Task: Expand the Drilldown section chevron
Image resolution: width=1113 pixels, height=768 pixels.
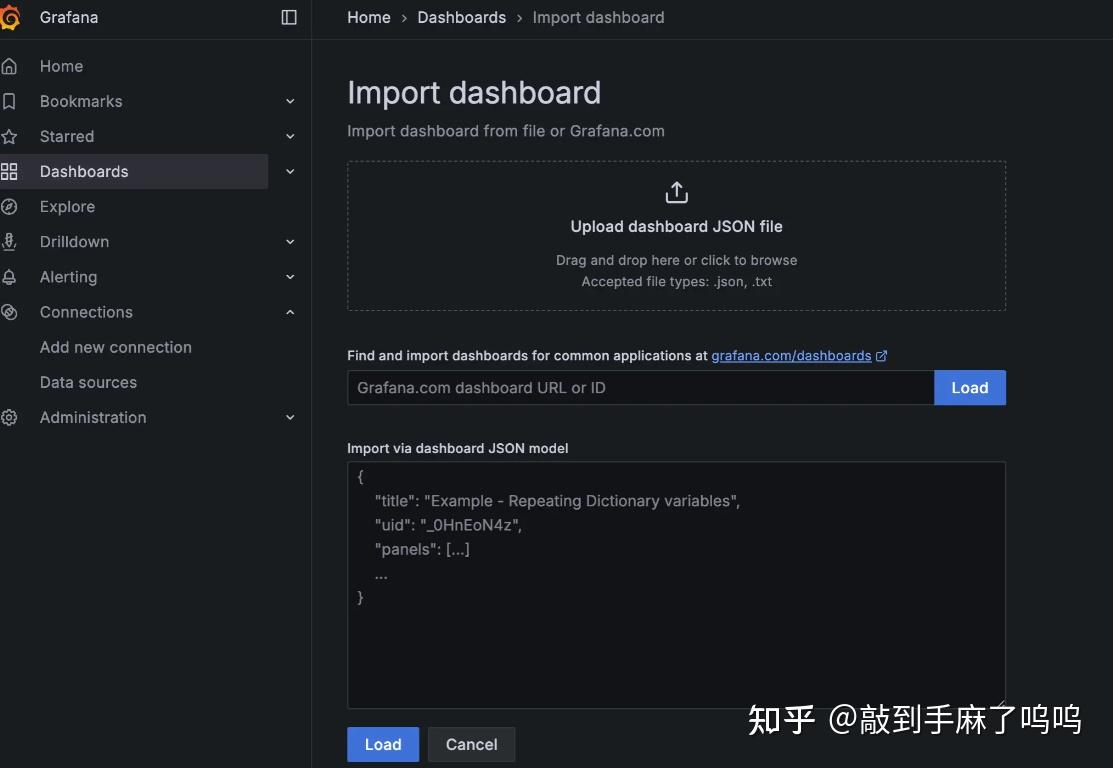Action: click(x=290, y=242)
